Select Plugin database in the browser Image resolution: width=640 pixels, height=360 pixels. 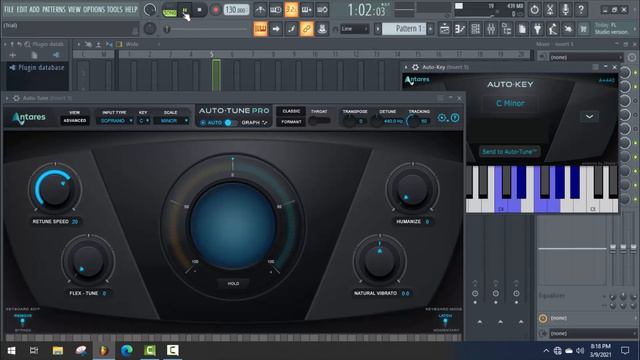[x=41, y=67]
